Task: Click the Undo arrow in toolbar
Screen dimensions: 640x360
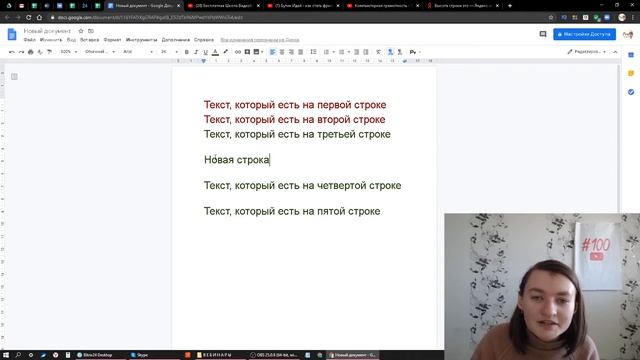Action: [x=12, y=52]
